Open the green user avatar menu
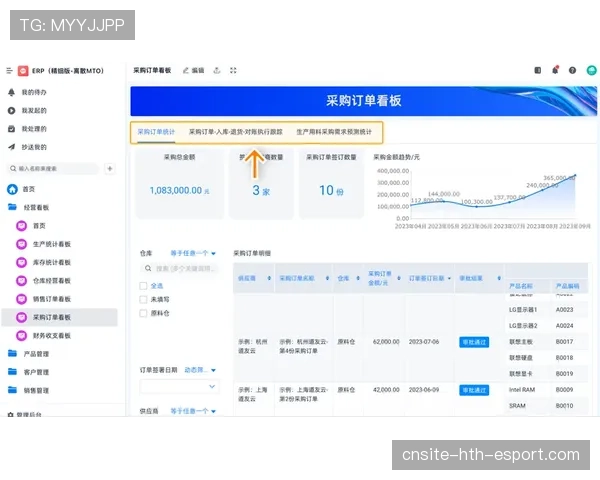Viewport: 600px width, 480px height. (x=592, y=70)
